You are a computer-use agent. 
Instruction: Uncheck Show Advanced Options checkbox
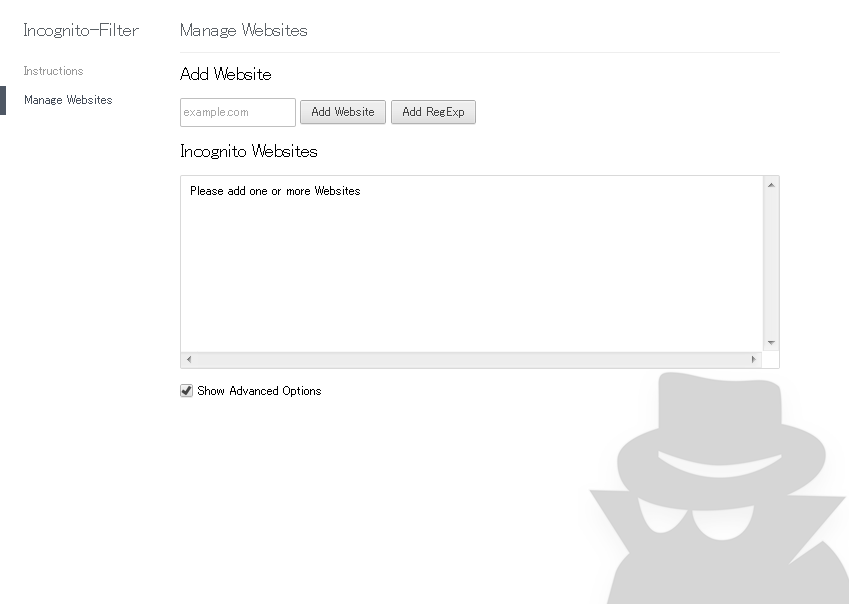[x=186, y=391]
